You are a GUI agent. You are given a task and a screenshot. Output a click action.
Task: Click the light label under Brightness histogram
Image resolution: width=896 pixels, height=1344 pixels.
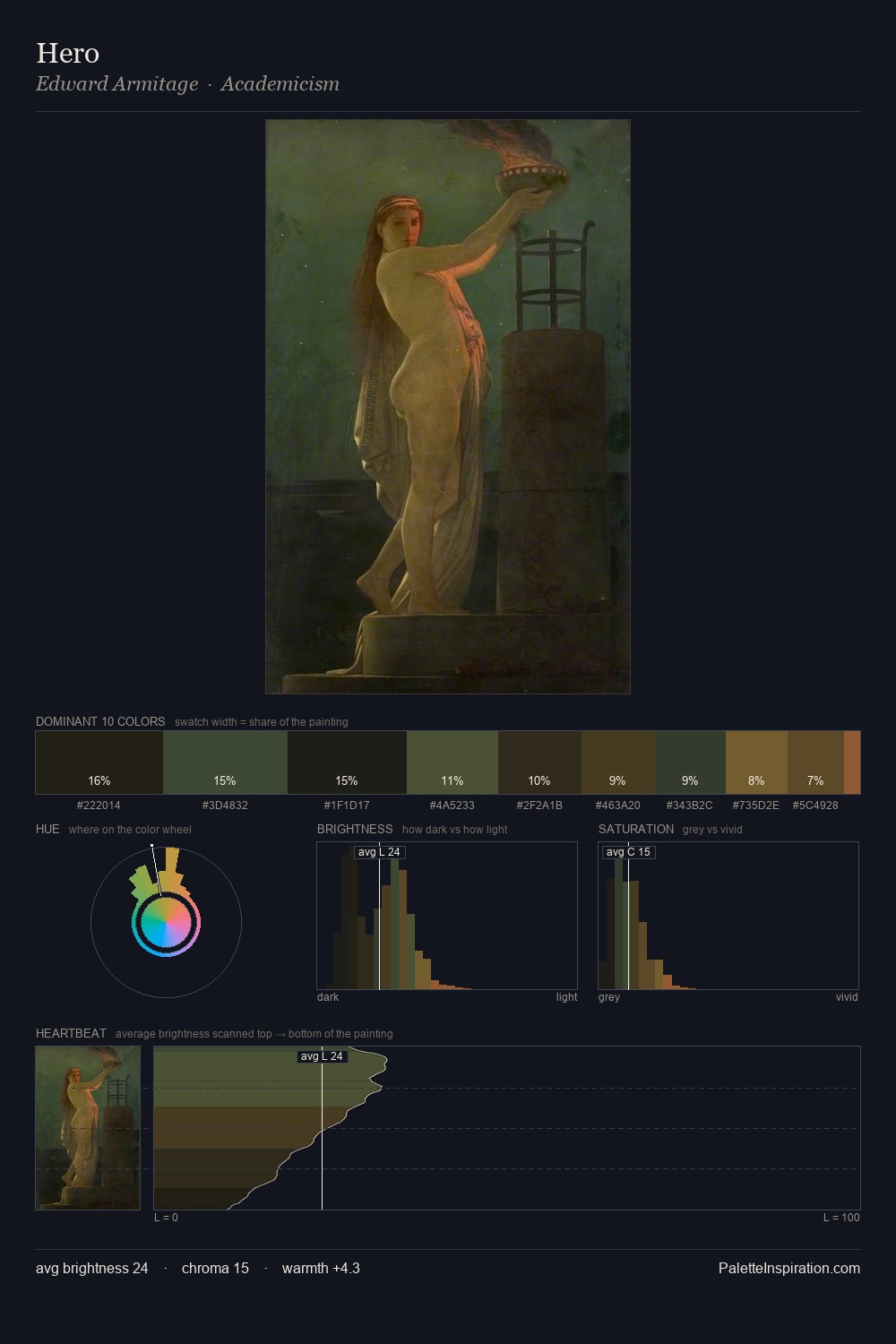point(566,996)
